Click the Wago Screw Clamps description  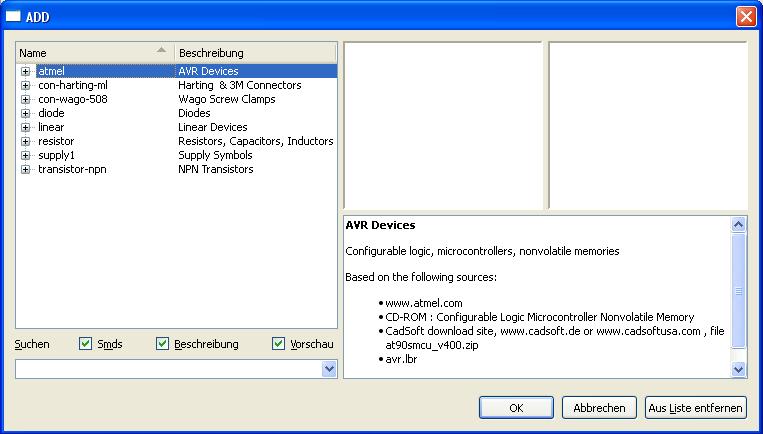227,99
